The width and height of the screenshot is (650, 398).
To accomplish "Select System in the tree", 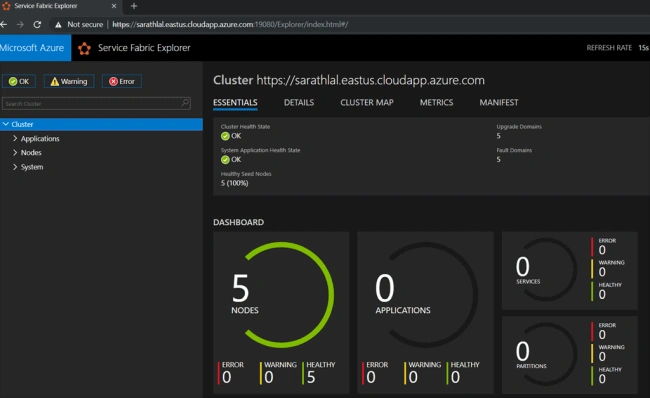I will pos(32,167).
